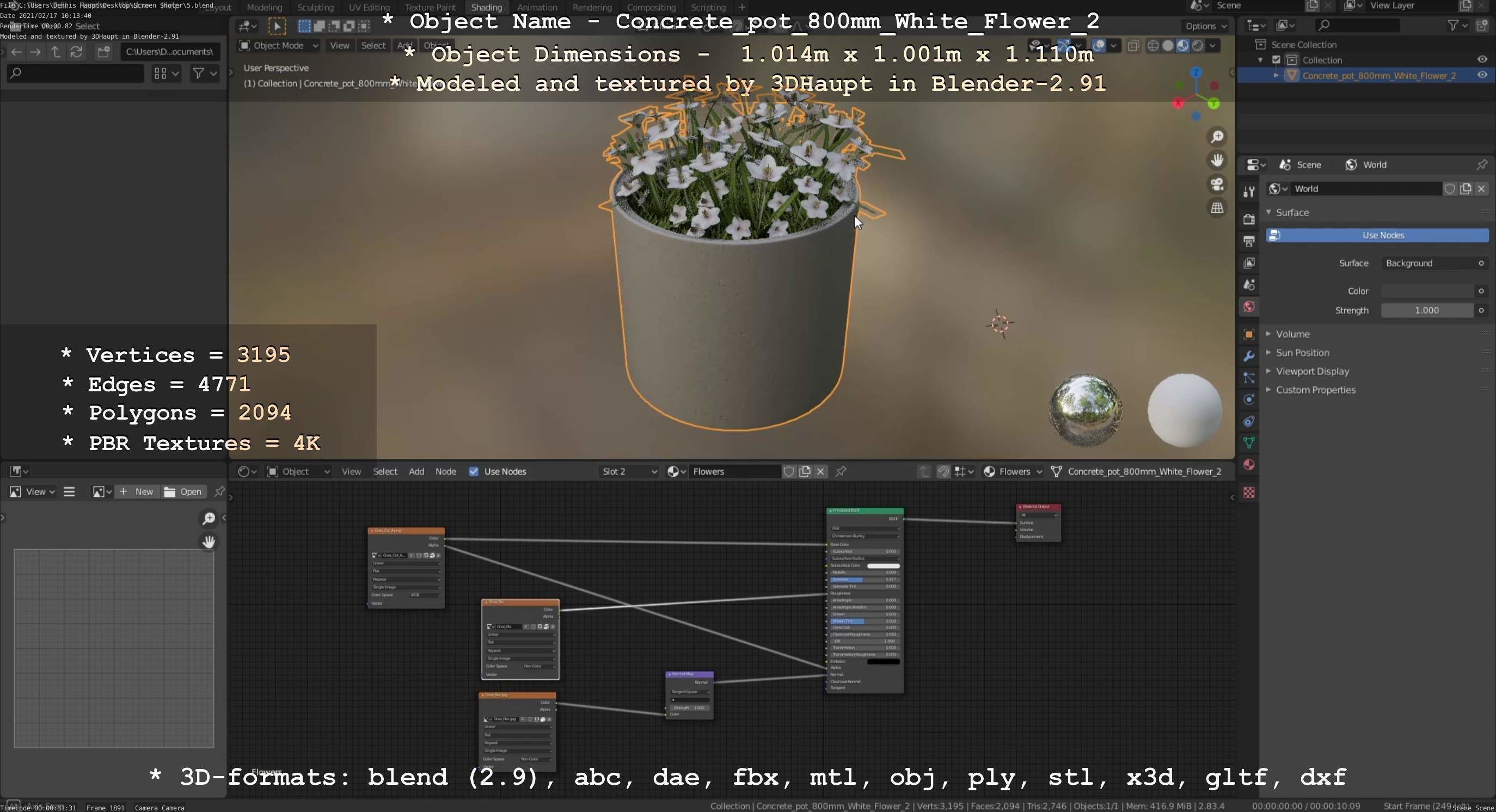Go to parent directory in file browser
The height and width of the screenshot is (812, 1496).
pos(56,52)
